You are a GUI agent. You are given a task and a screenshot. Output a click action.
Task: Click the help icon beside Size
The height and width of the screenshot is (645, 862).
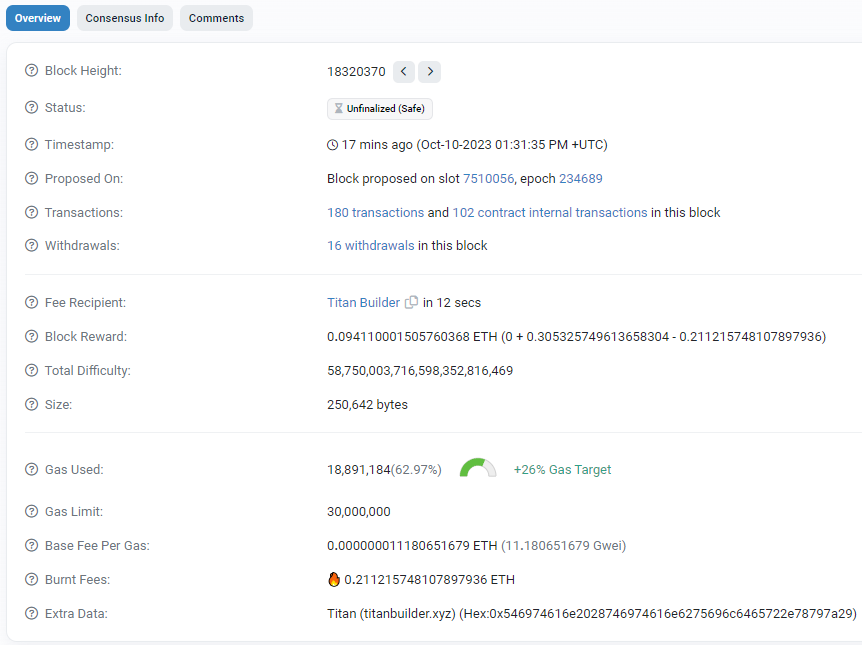[32, 404]
